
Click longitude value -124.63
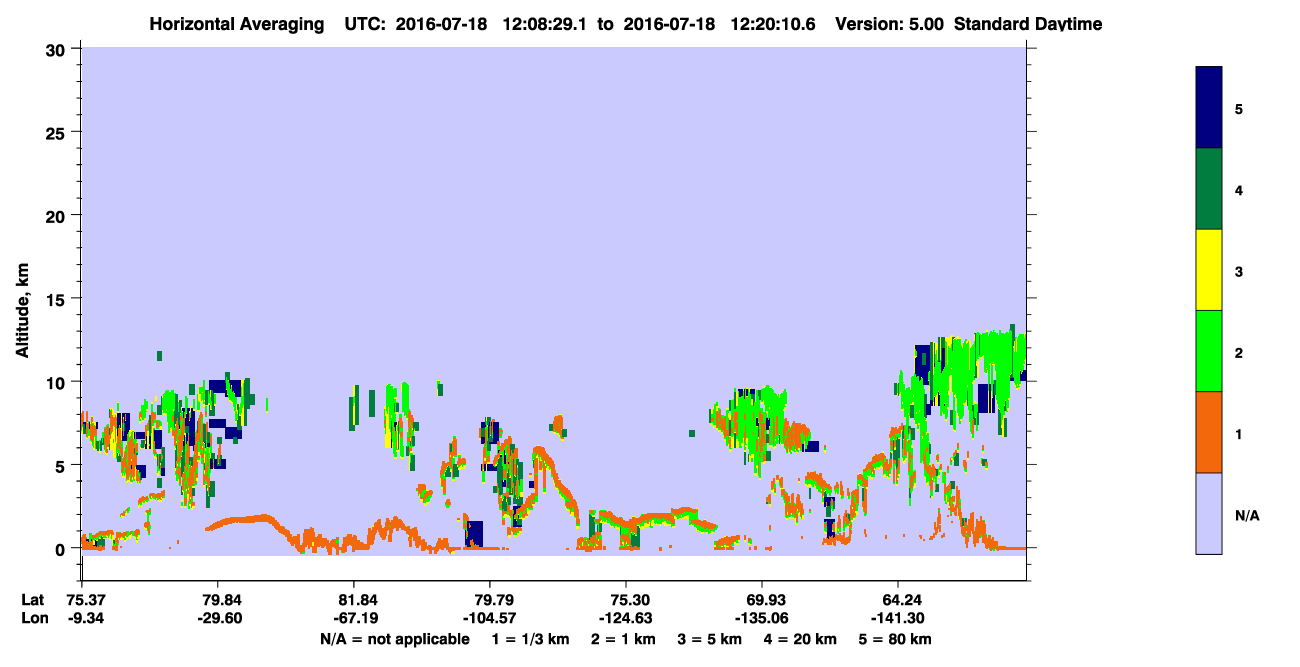[626, 618]
